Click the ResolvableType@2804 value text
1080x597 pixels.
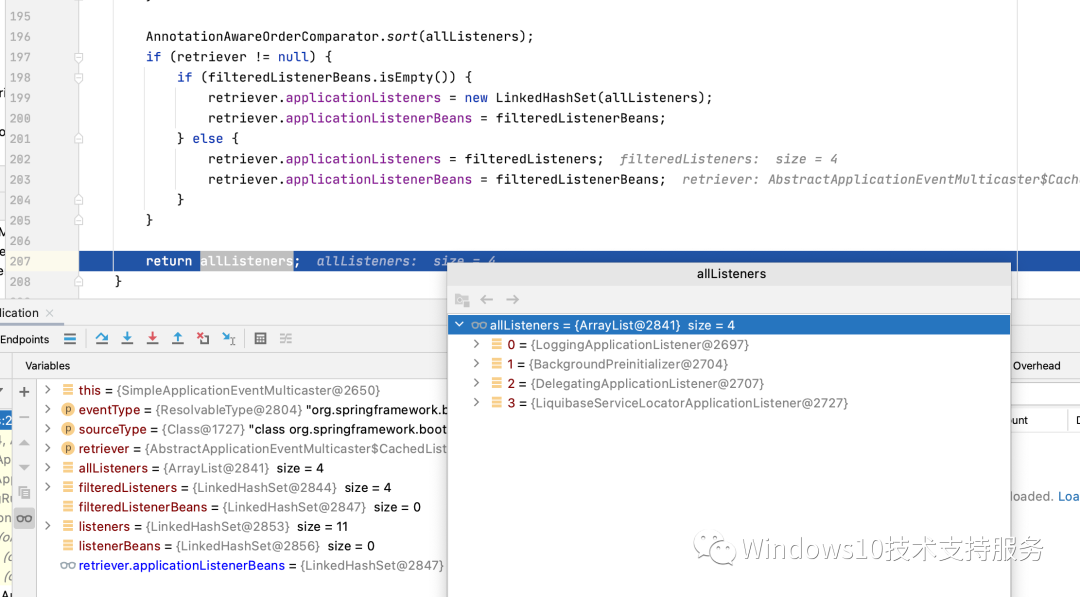tap(229, 410)
